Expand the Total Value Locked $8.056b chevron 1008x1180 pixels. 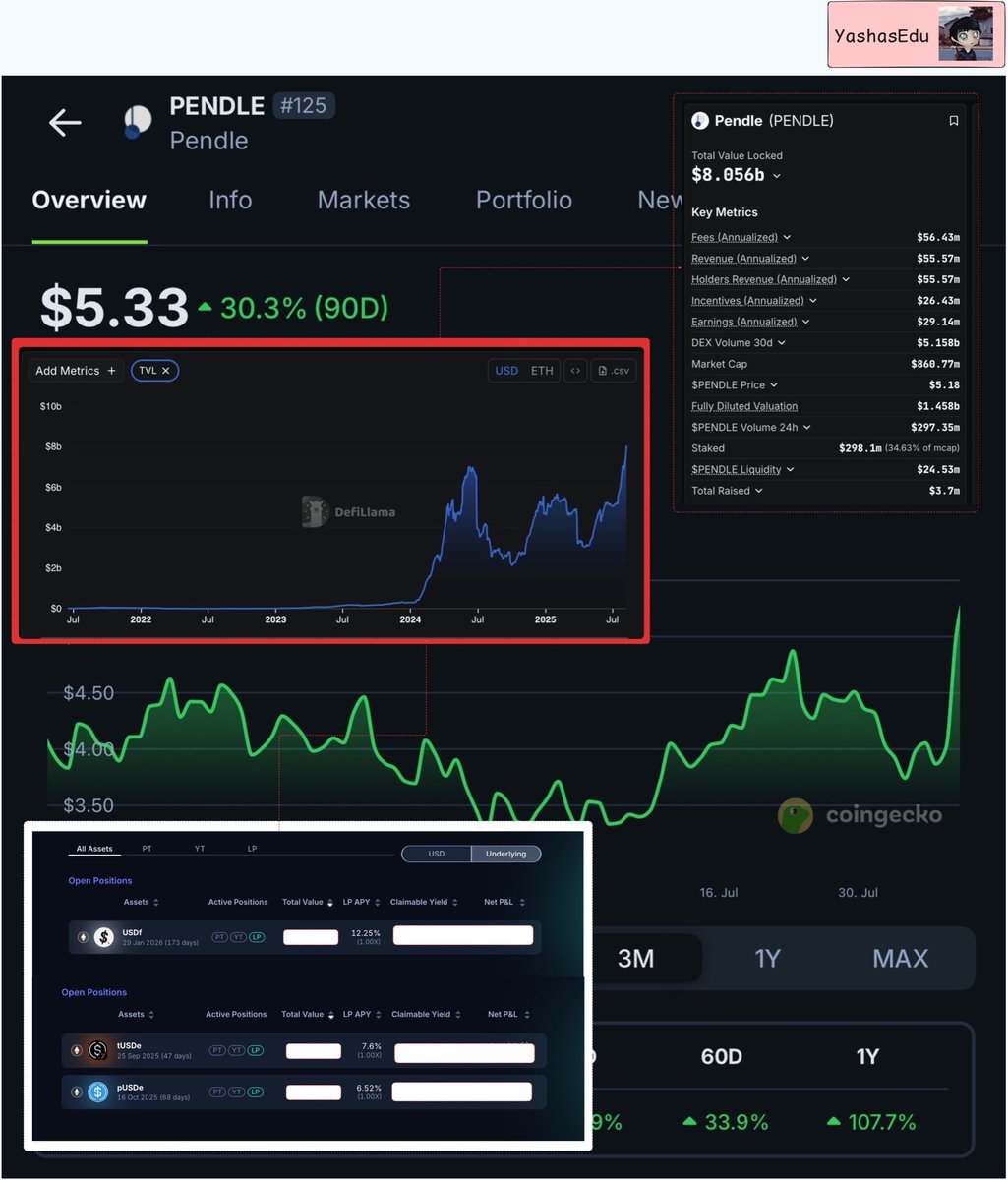point(777,176)
